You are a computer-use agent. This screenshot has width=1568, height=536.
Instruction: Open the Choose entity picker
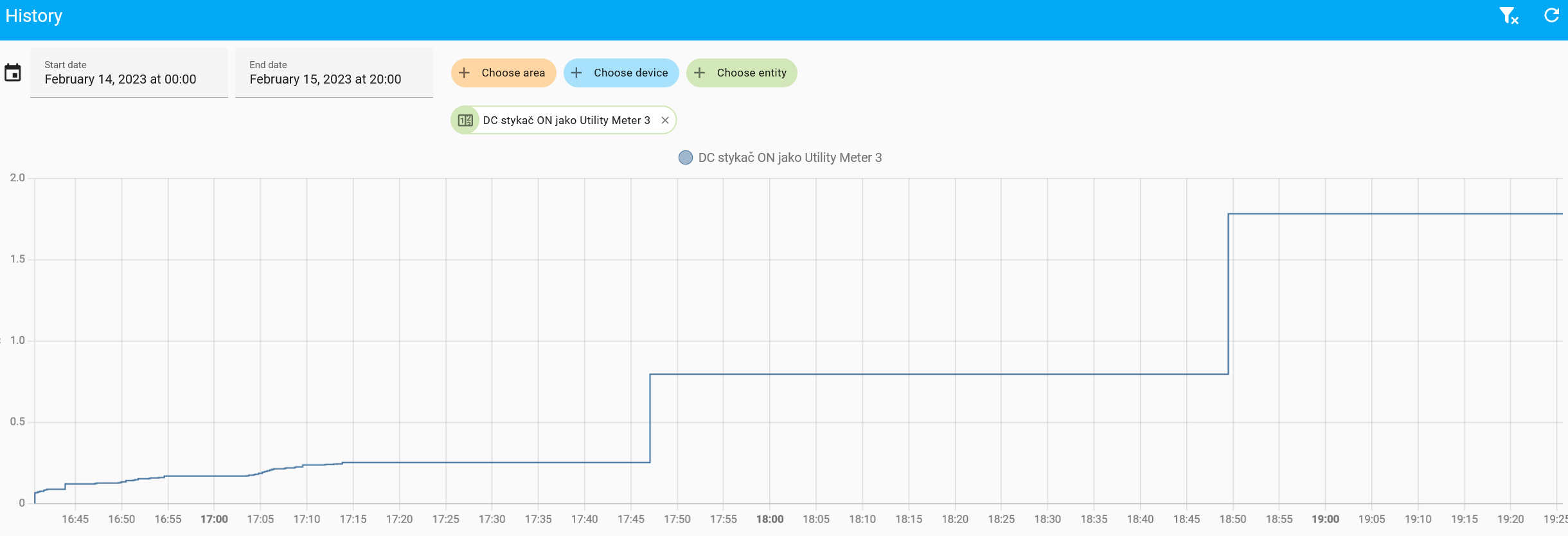point(742,73)
